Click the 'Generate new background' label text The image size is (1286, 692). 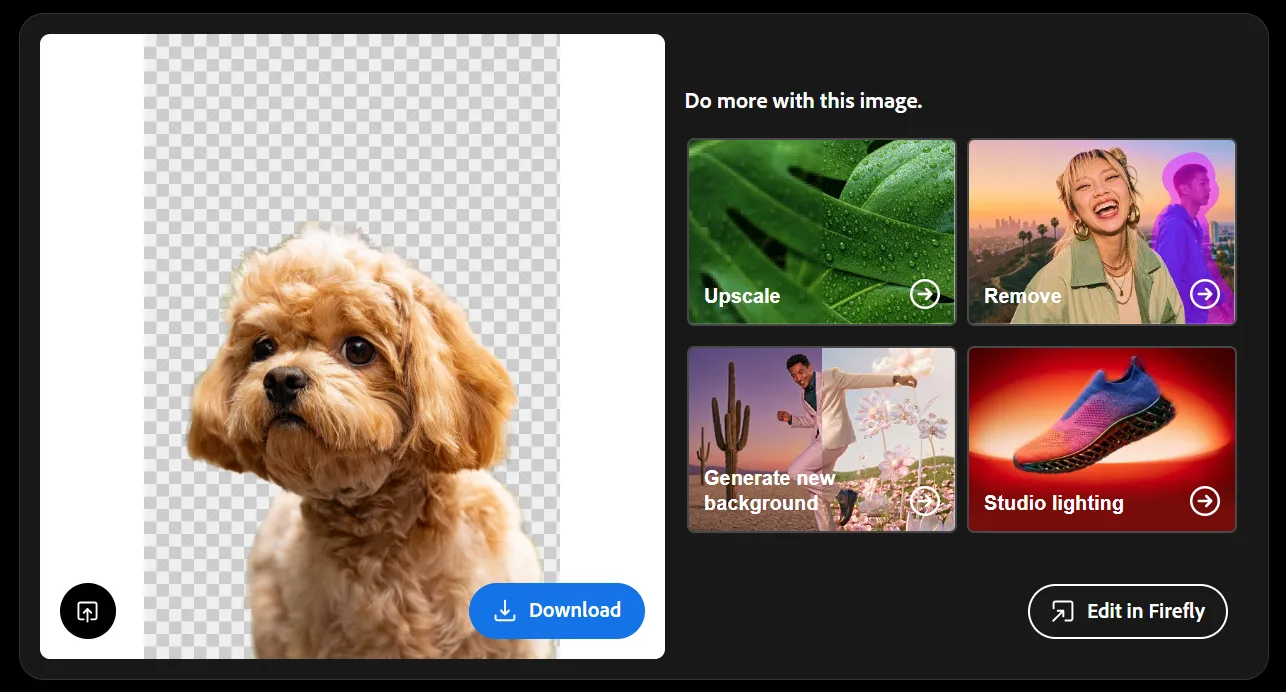(769, 490)
